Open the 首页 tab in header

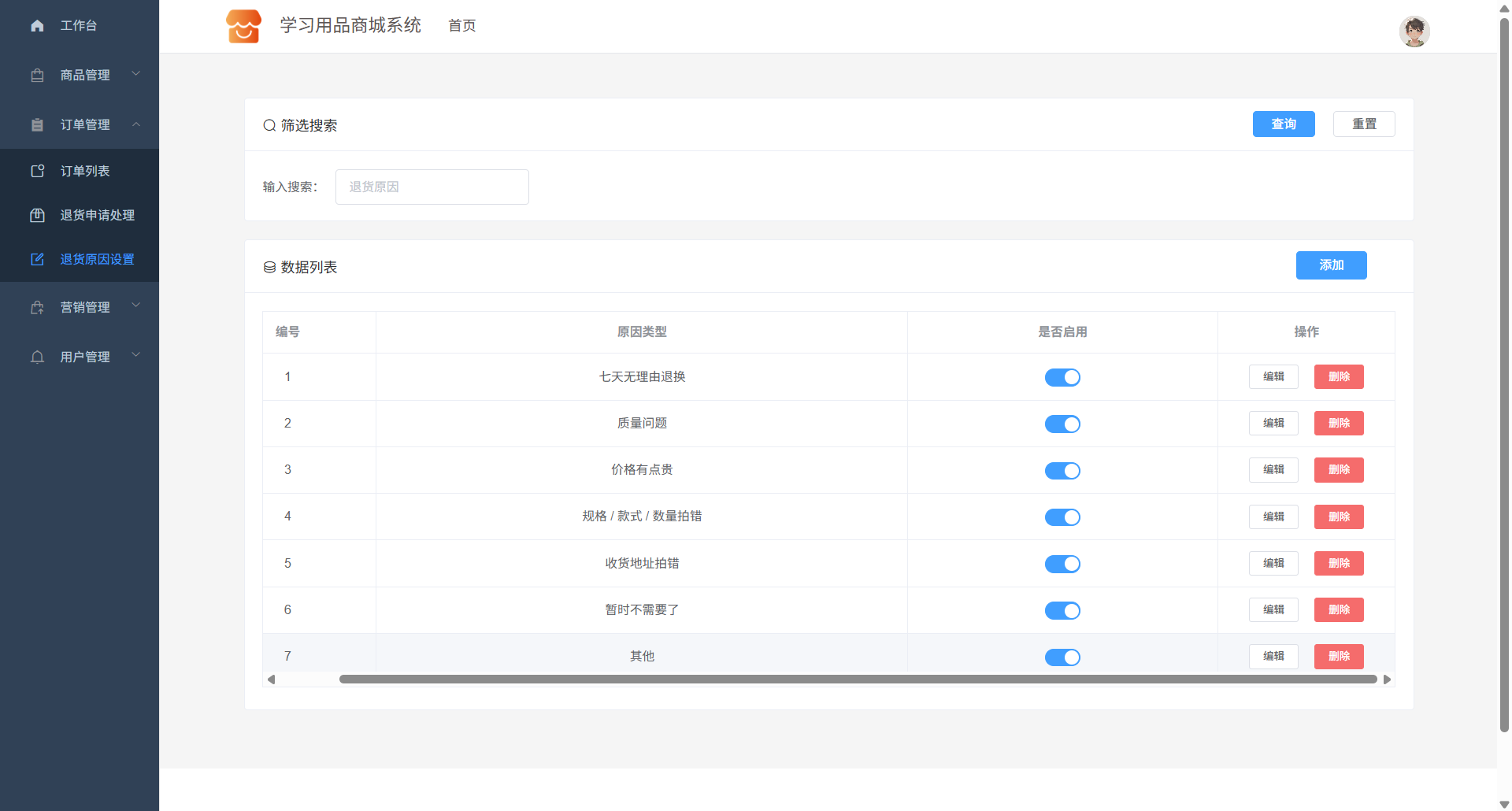pyautogui.click(x=461, y=26)
